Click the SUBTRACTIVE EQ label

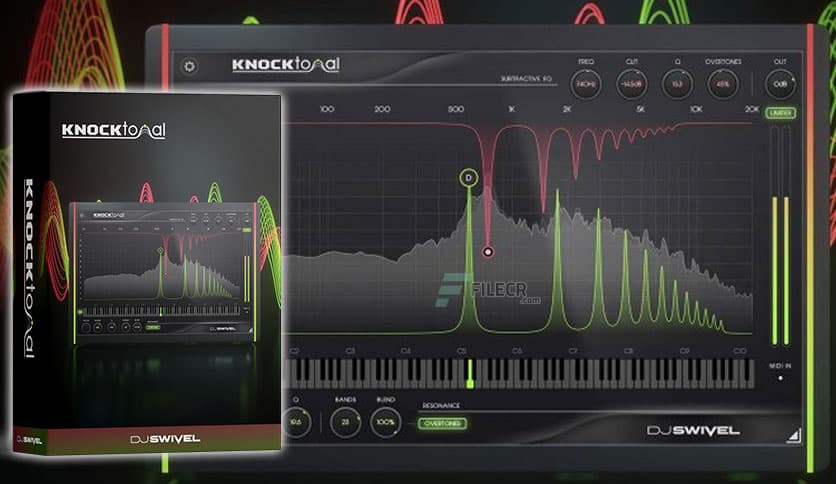coord(526,79)
